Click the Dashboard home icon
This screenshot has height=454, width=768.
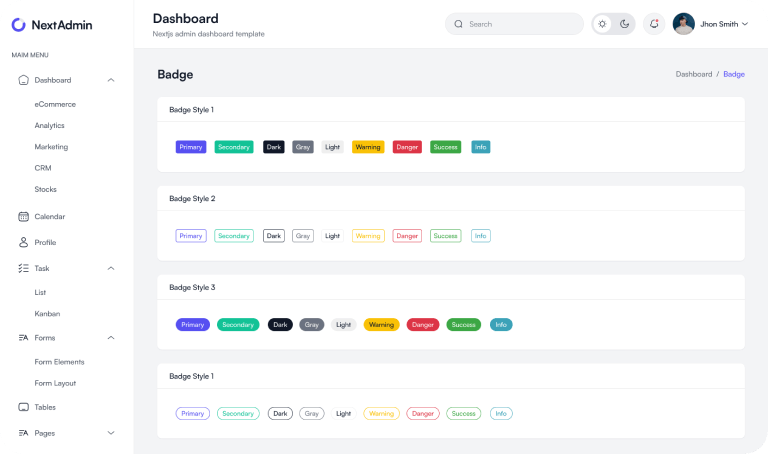tap(23, 80)
